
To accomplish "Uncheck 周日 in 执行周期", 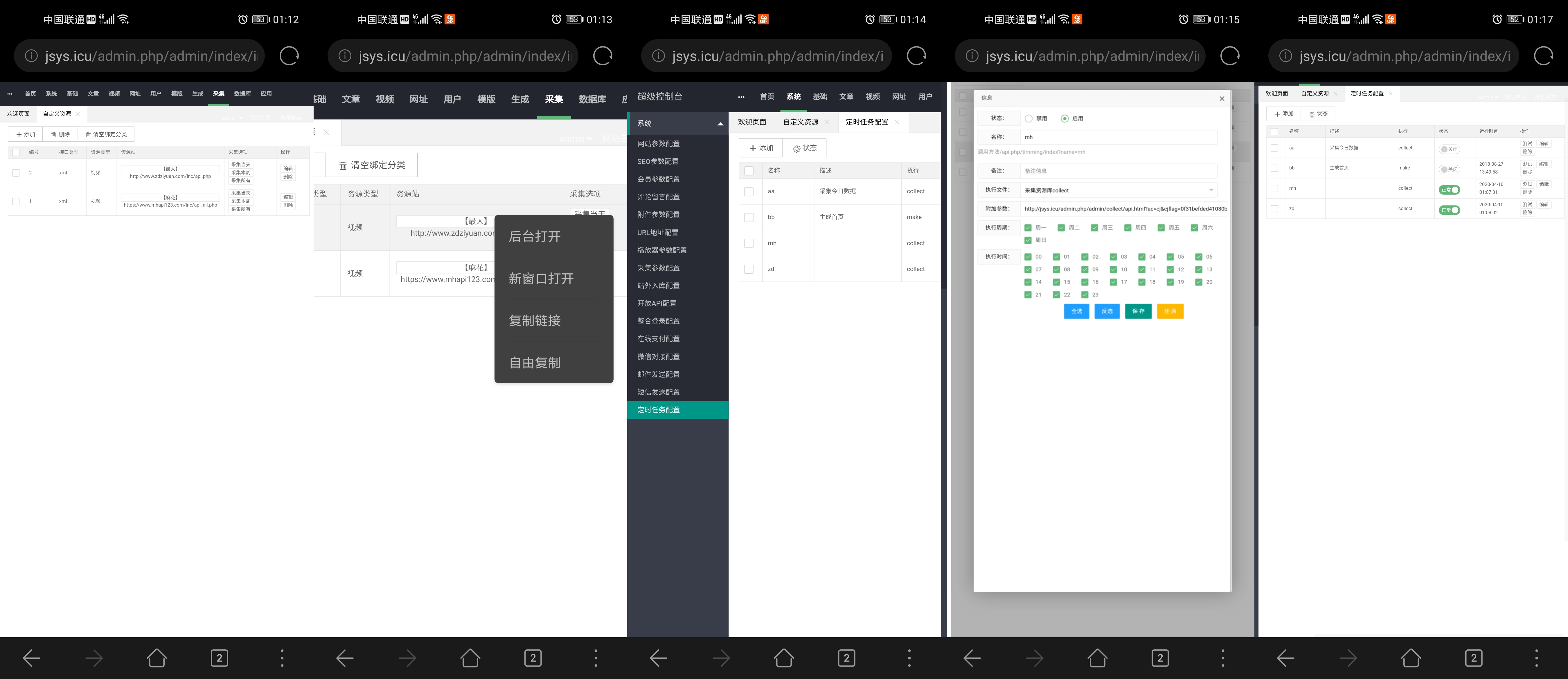I will 1028,240.
